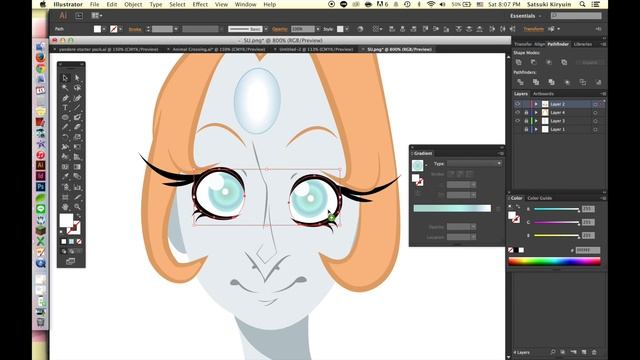The image size is (640, 360).
Task: Click the Trim pathfinder icon
Action: [x=536, y=82]
